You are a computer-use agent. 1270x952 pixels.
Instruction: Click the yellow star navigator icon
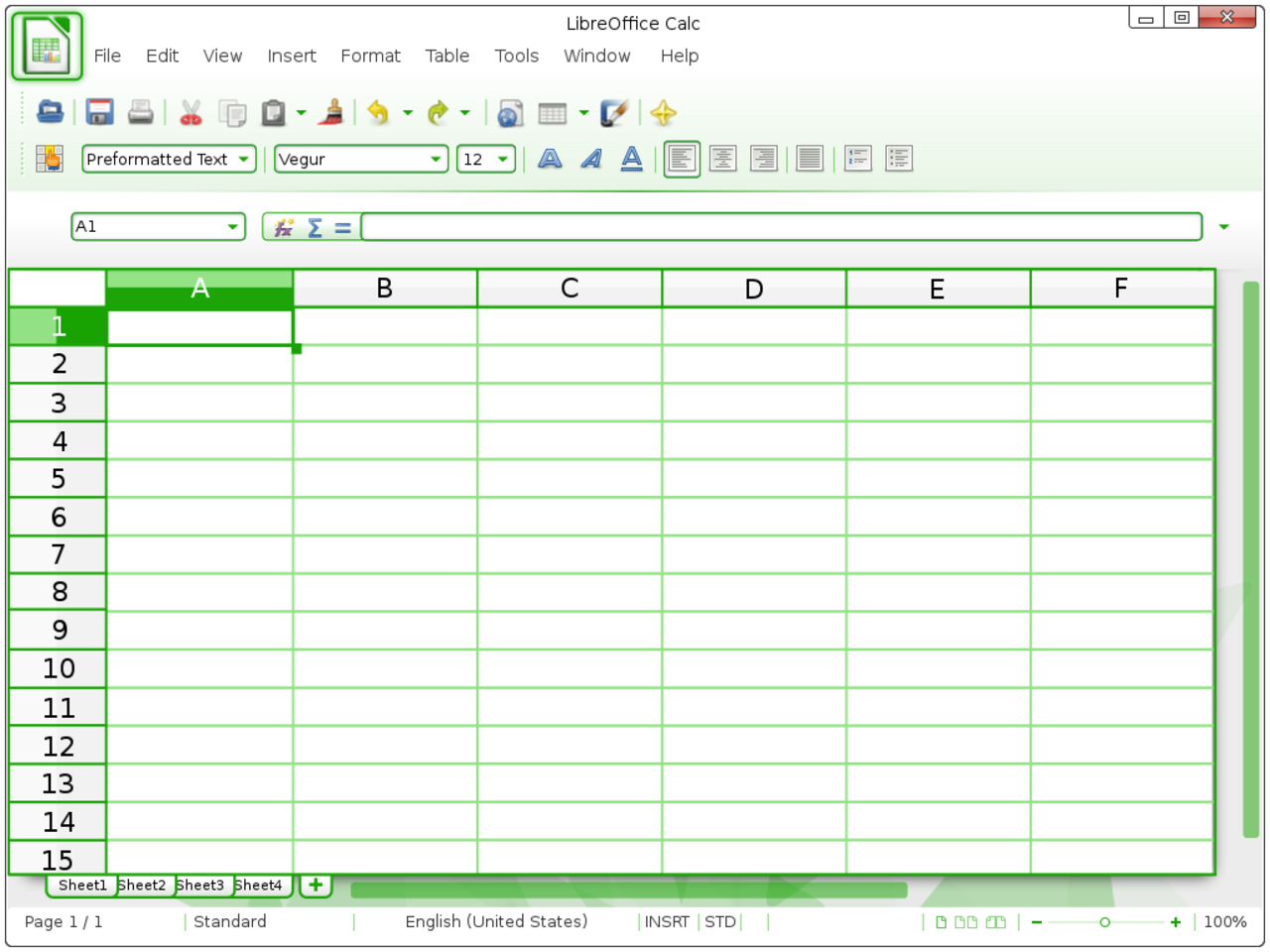click(663, 113)
